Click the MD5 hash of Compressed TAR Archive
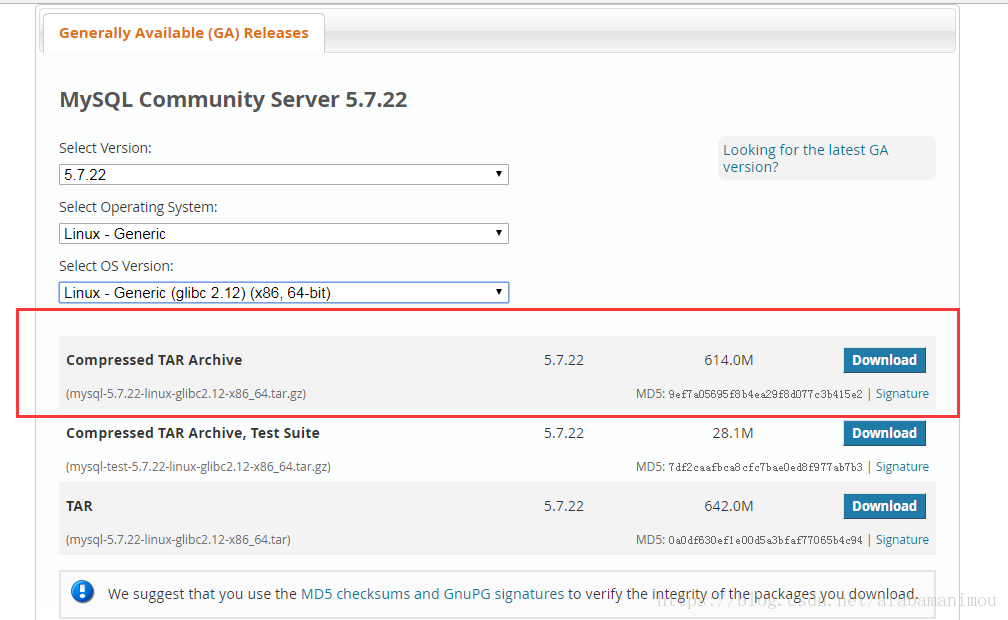The height and width of the screenshot is (620, 1008). pos(765,394)
